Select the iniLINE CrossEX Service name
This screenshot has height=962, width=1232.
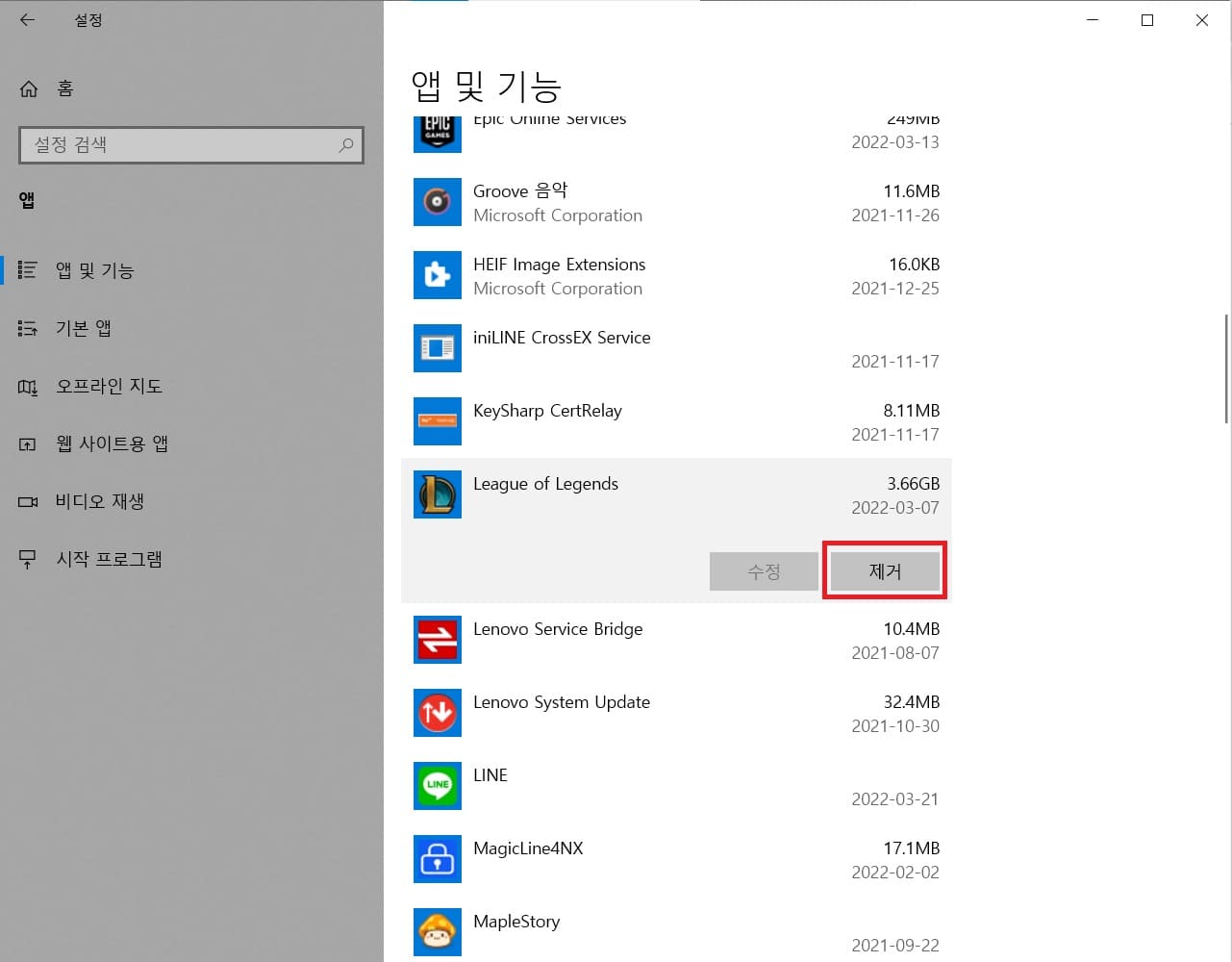point(562,338)
